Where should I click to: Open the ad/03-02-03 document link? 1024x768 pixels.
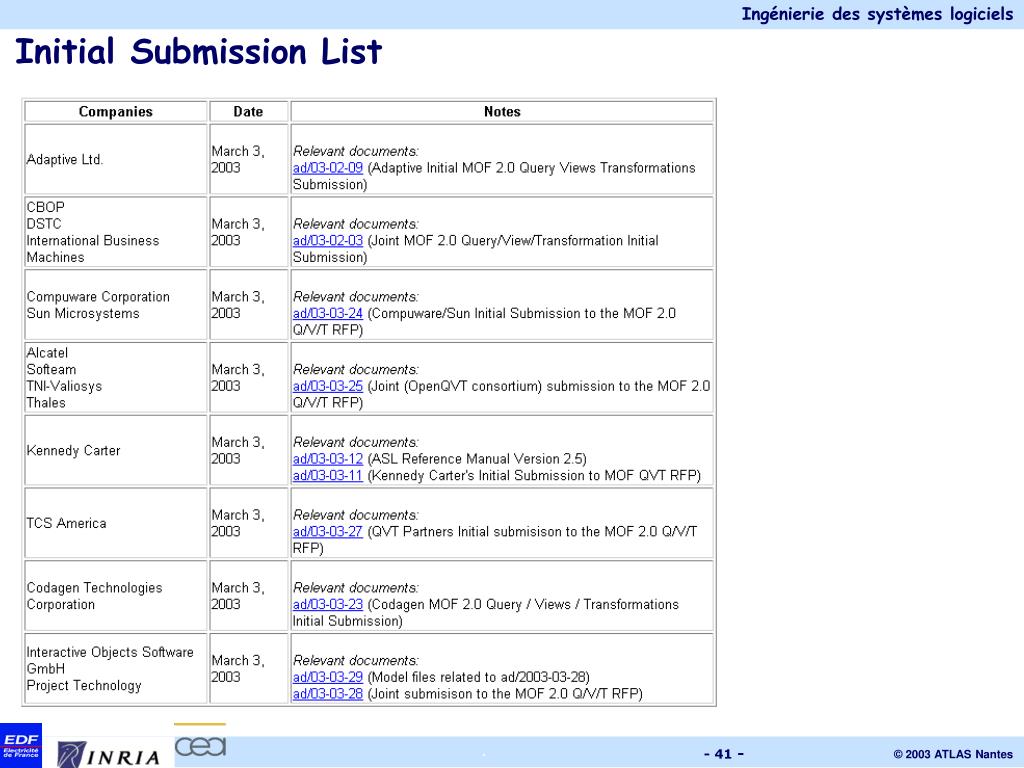pos(327,240)
